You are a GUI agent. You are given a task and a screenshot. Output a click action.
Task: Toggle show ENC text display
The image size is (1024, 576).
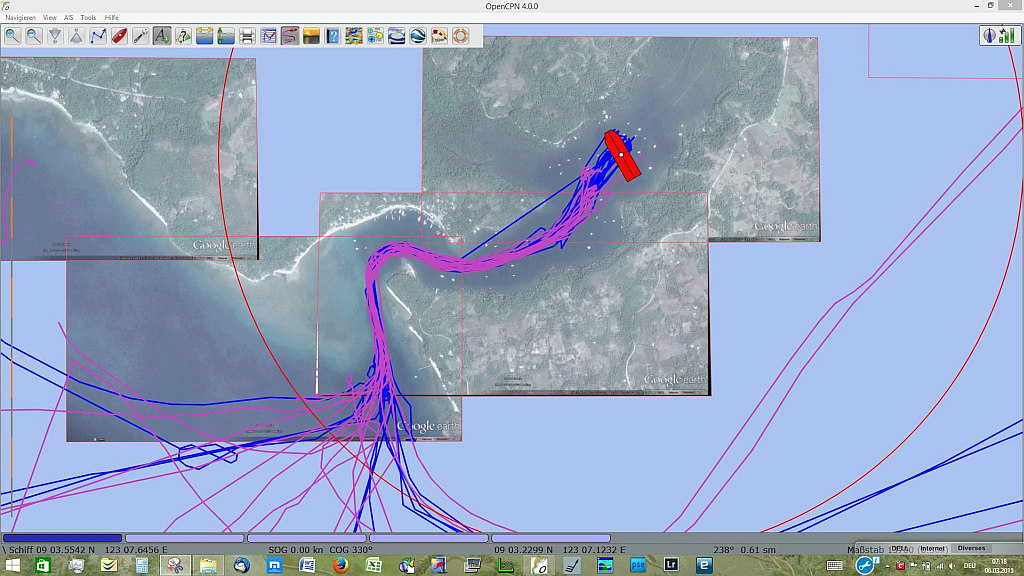click(x=162, y=36)
